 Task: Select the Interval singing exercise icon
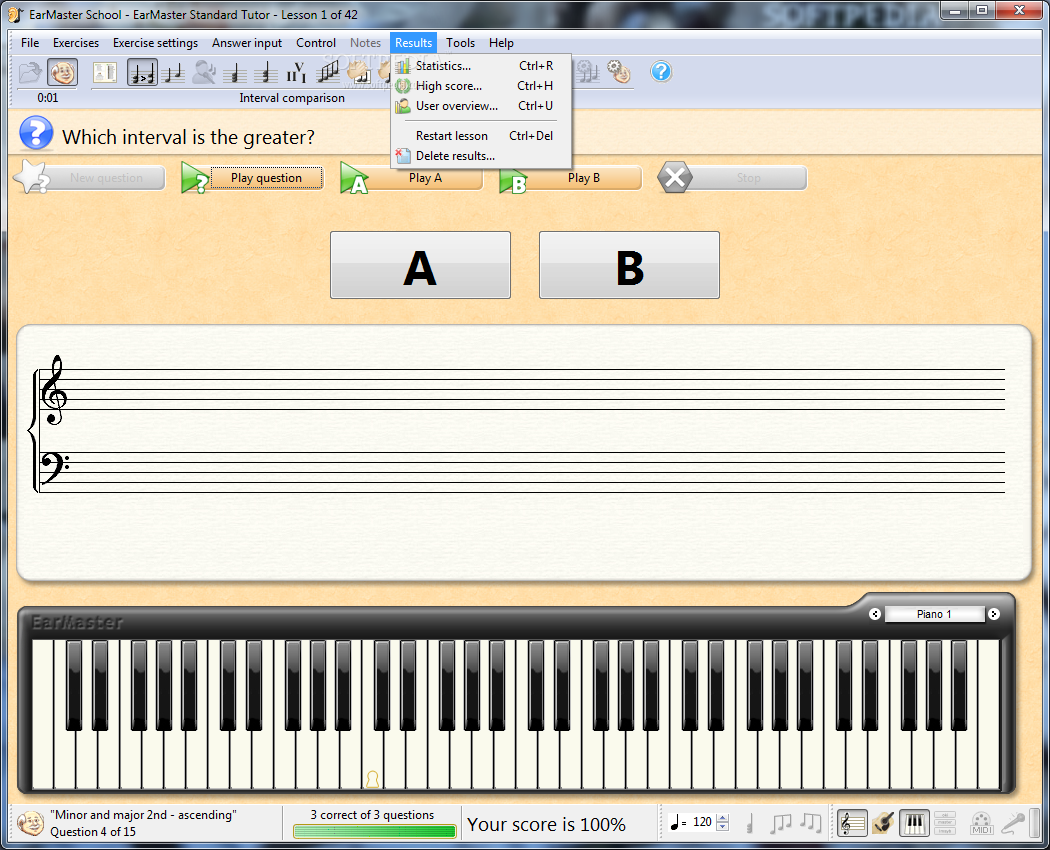tap(204, 72)
